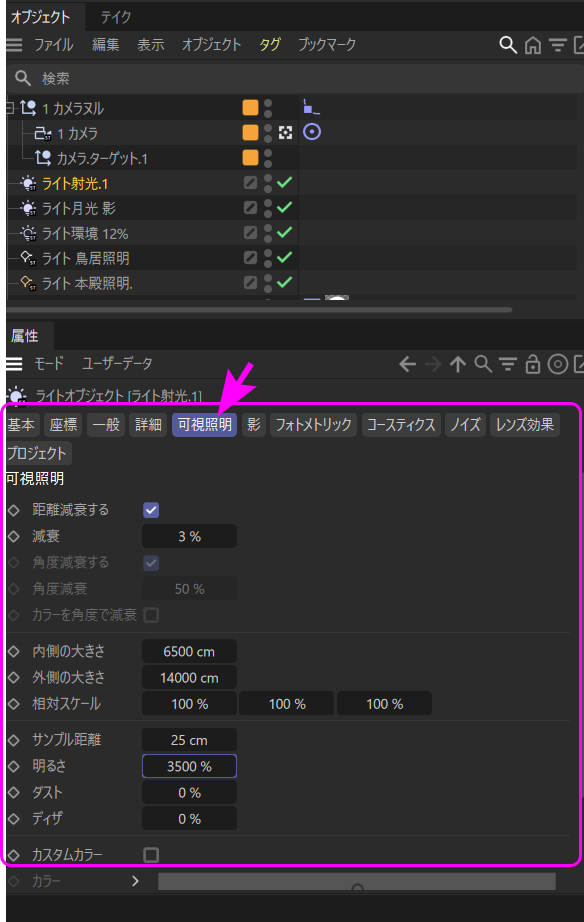Open the filter icon in Object Manager toolbar
This screenshot has width=584, height=922.
[x=558, y=45]
